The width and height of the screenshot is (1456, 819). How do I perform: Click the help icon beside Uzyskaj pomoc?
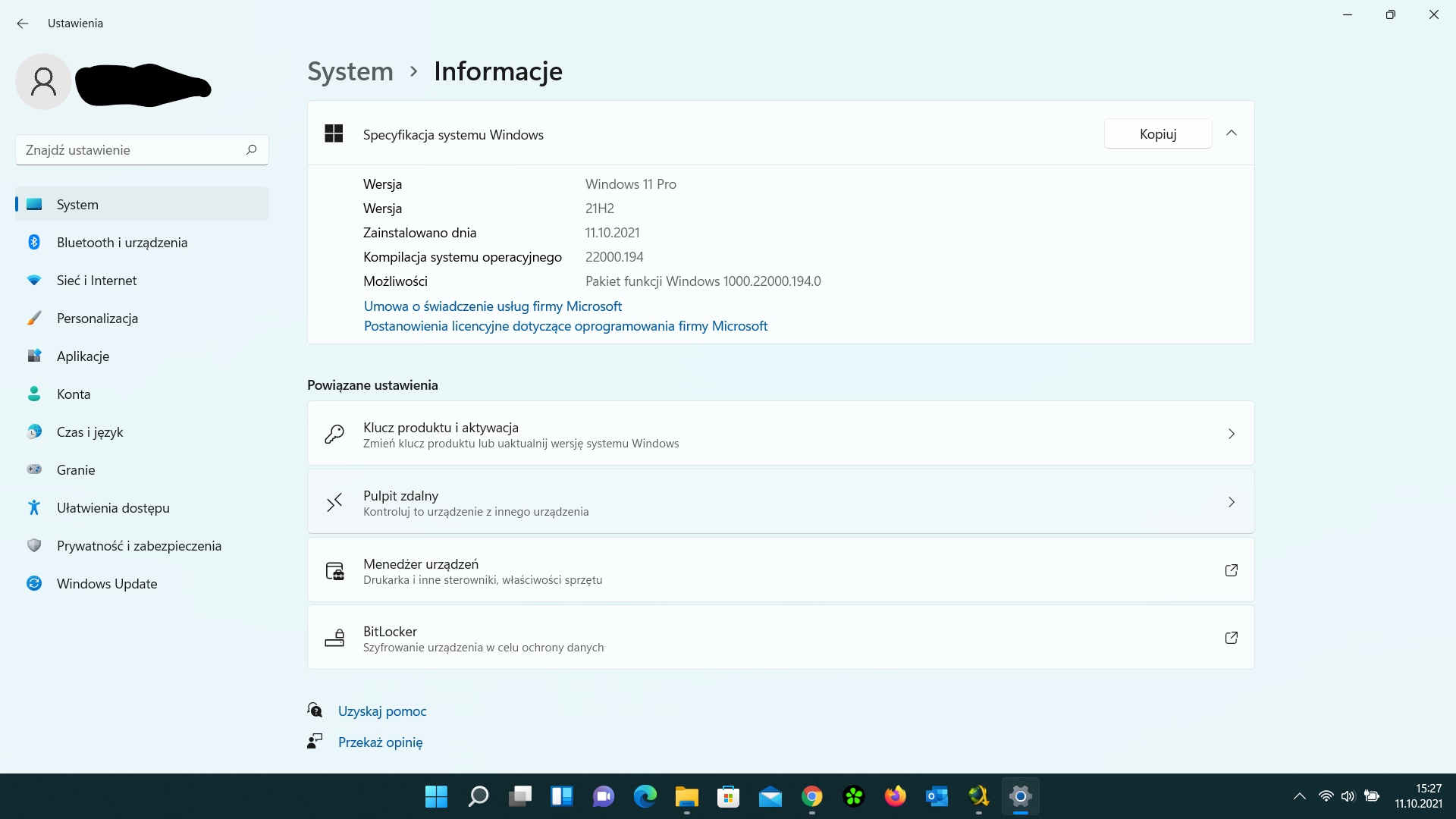click(315, 710)
